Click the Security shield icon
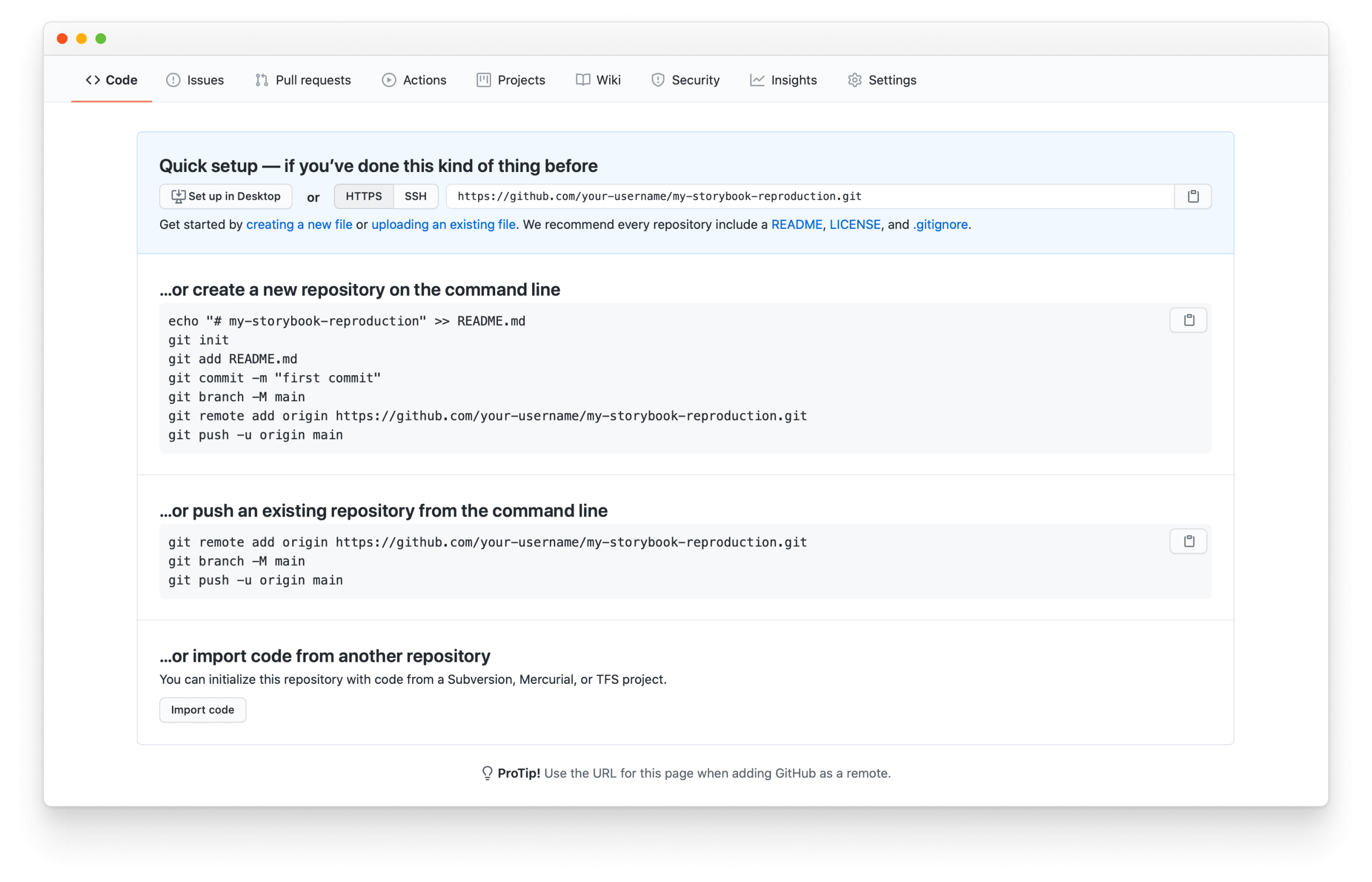This screenshot has width=1372, height=882. click(x=657, y=80)
